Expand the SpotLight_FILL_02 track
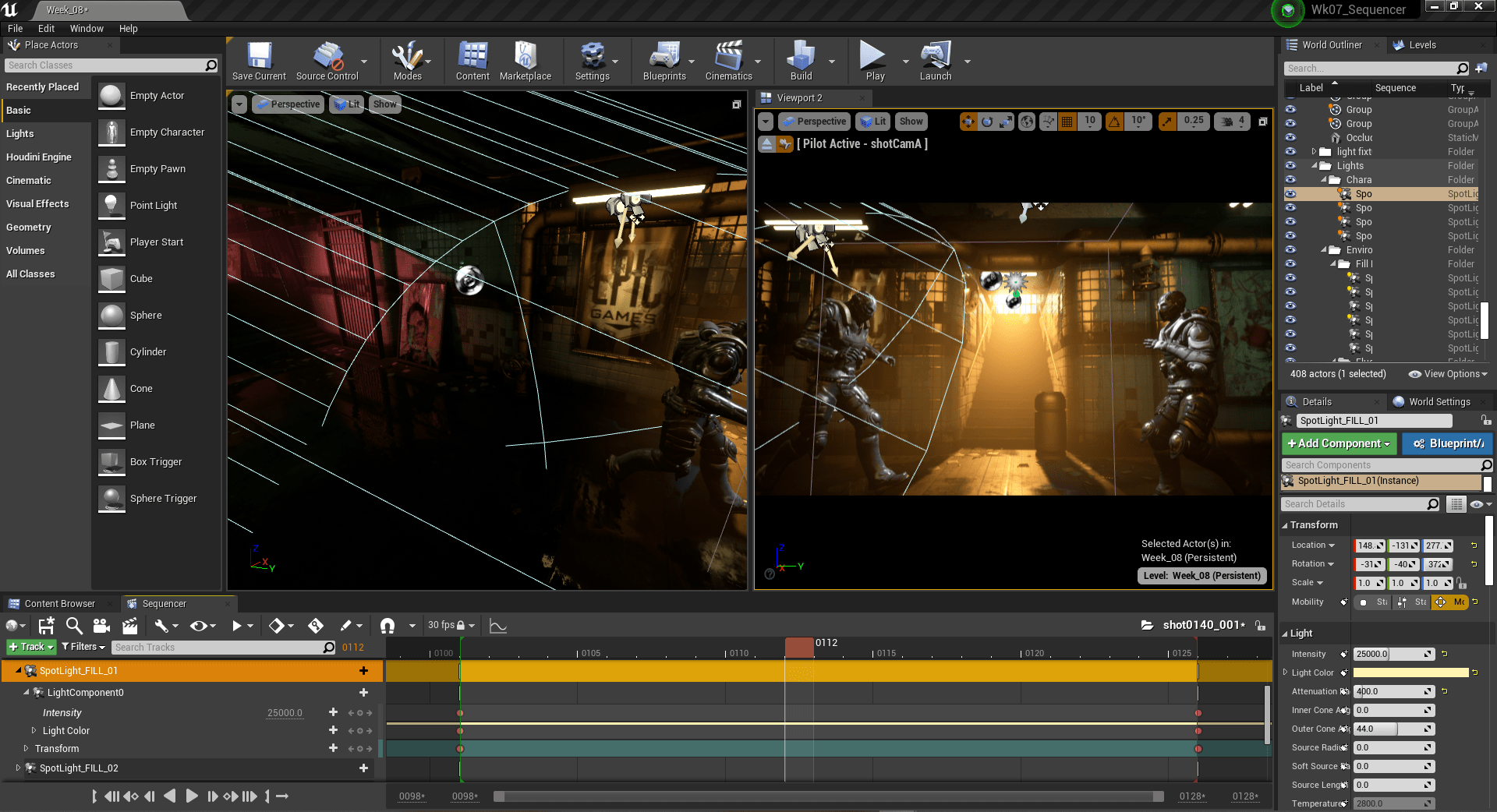The image size is (1497, 812). 18,768
